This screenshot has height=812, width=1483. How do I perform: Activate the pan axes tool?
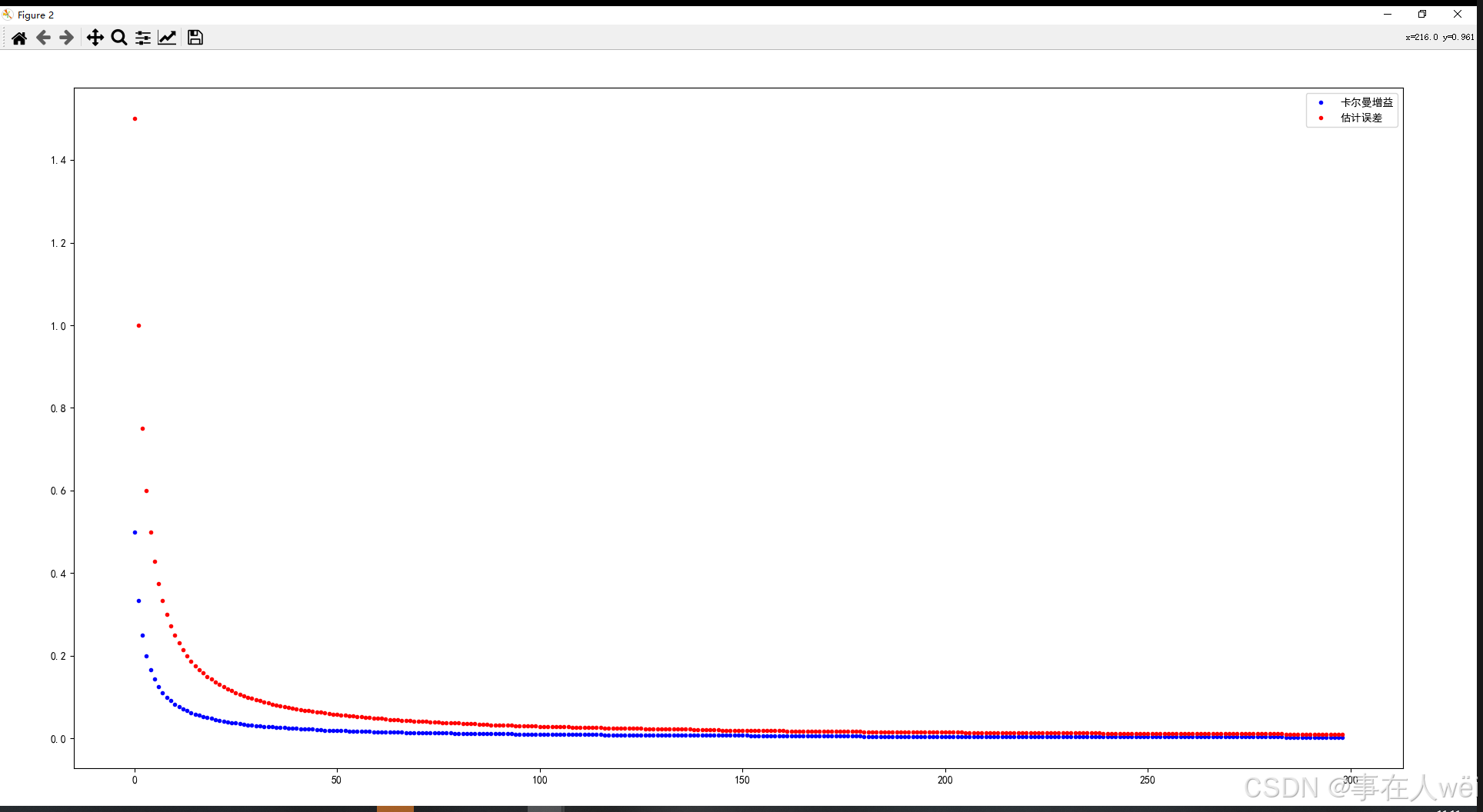pyautogui.click(x=95, y=38)
